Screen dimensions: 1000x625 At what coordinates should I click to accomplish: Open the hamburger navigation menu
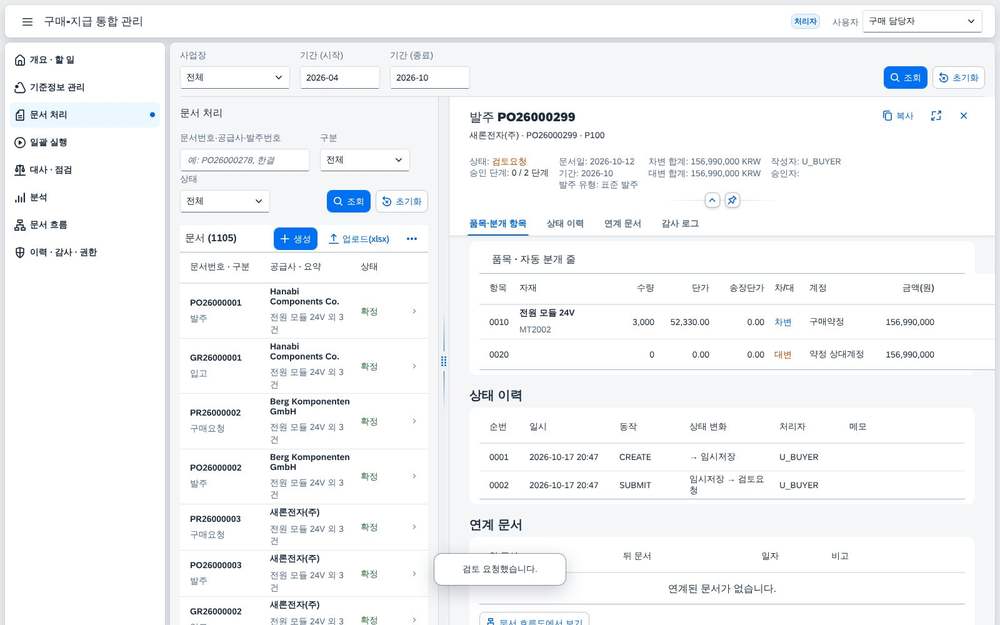point(27,22)
